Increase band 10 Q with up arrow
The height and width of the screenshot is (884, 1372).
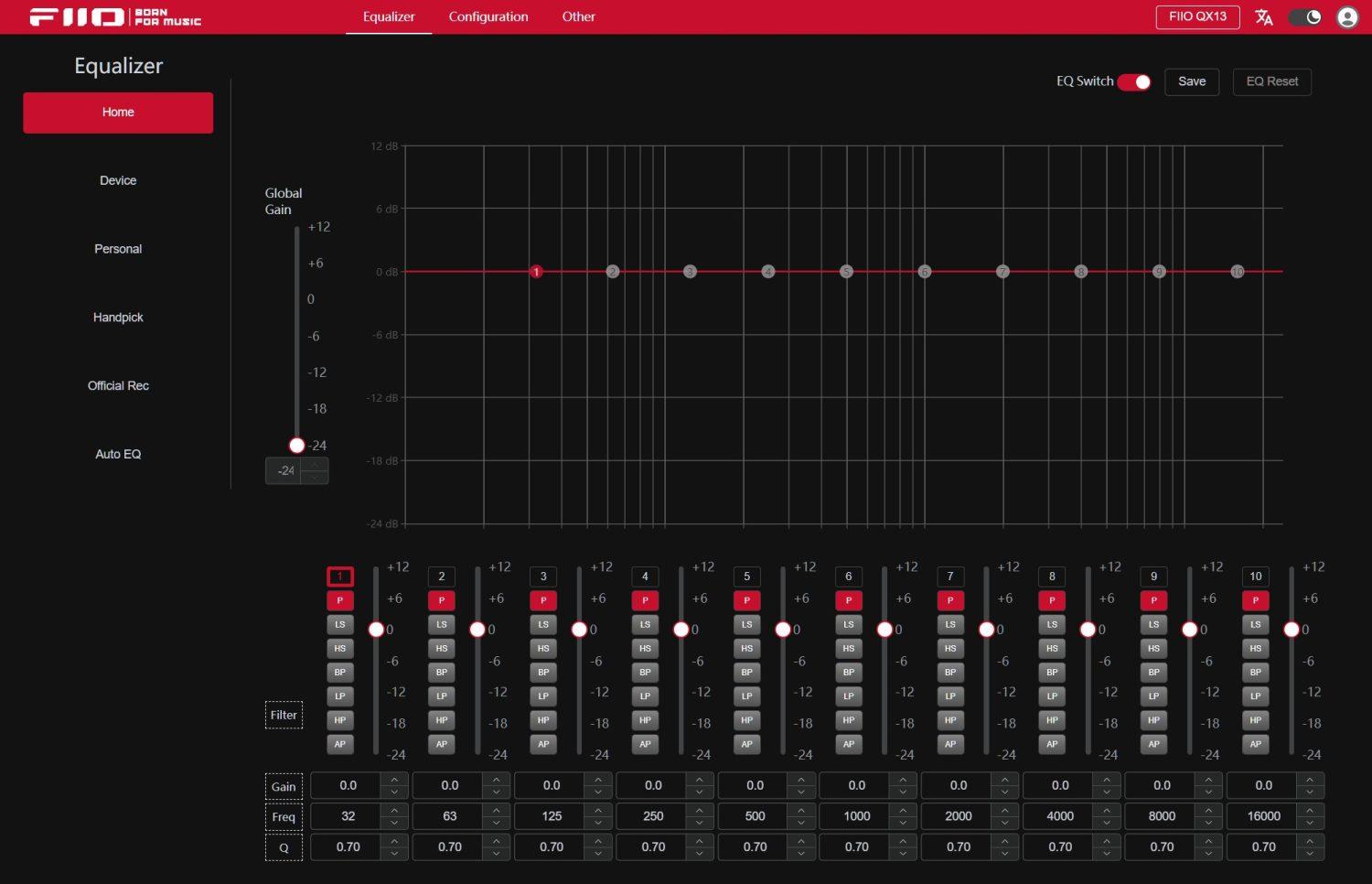coord(1310,841)
